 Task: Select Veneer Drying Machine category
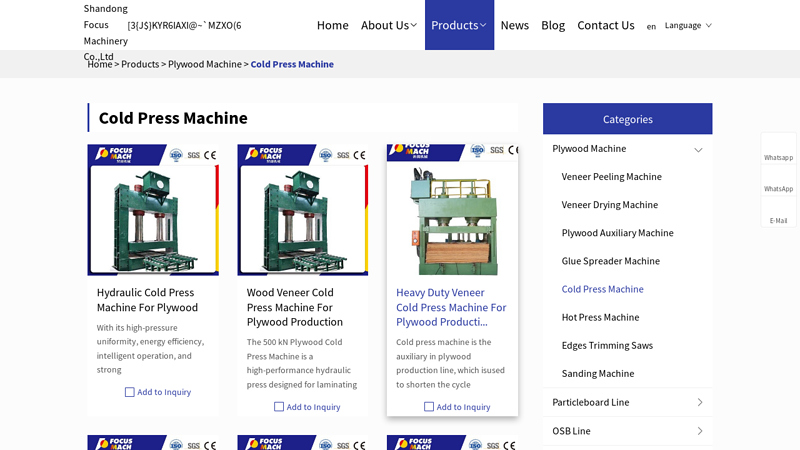(609, 205)
